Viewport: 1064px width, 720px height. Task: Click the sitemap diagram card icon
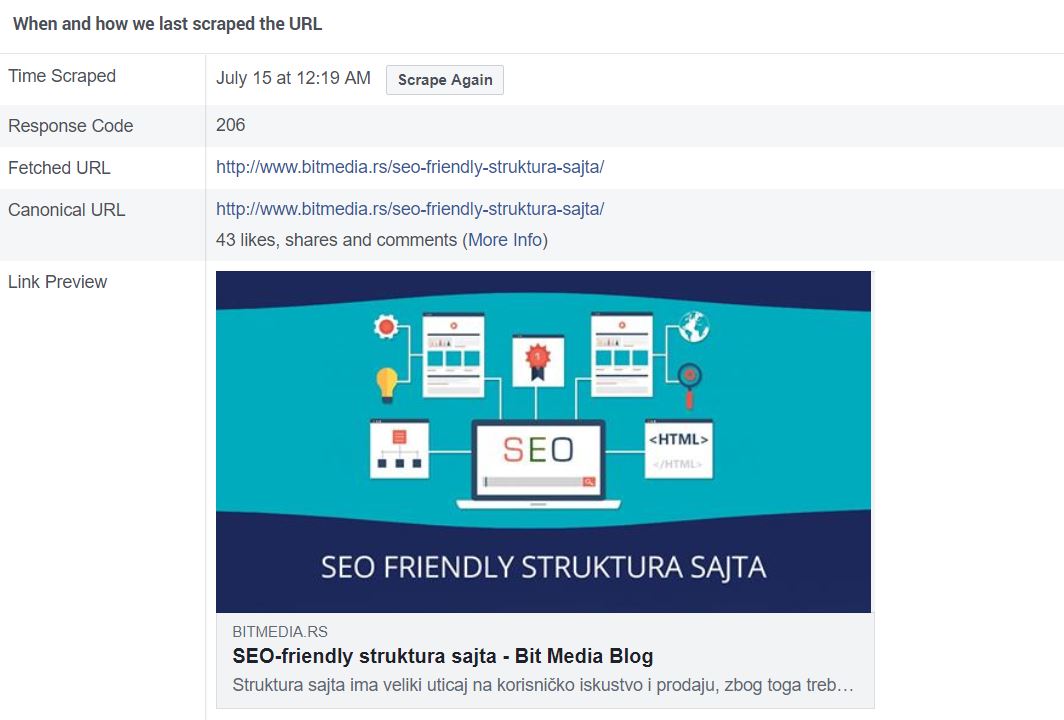point(399,448)
